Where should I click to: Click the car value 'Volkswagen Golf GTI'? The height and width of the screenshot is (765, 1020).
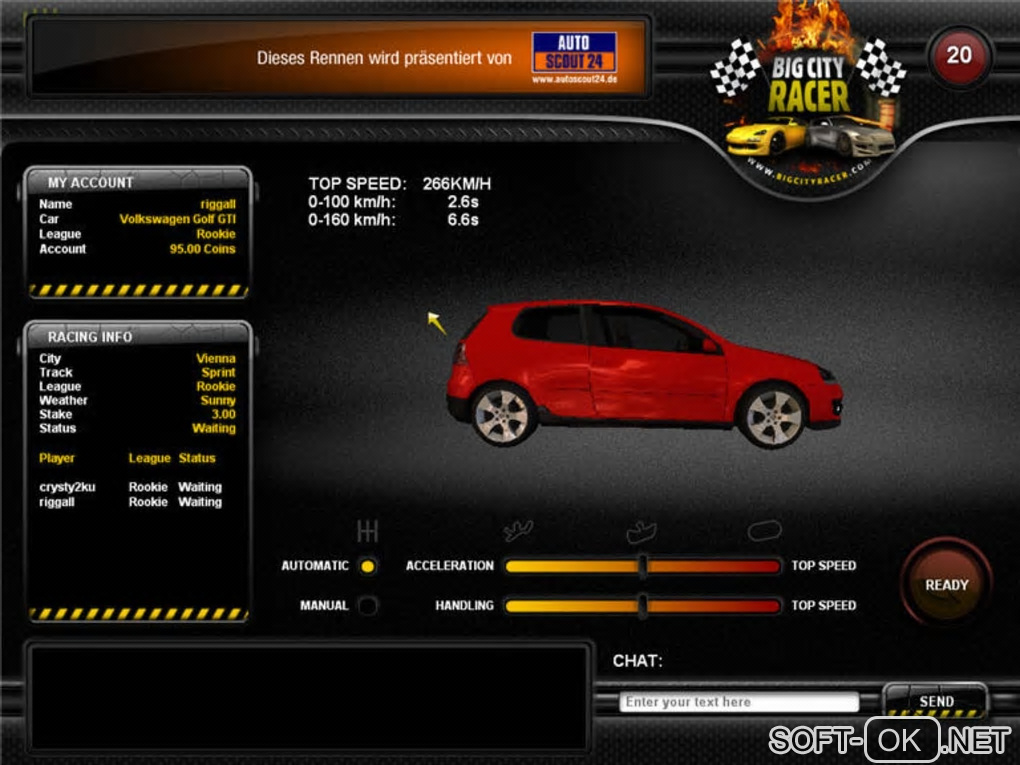(178, 219)
